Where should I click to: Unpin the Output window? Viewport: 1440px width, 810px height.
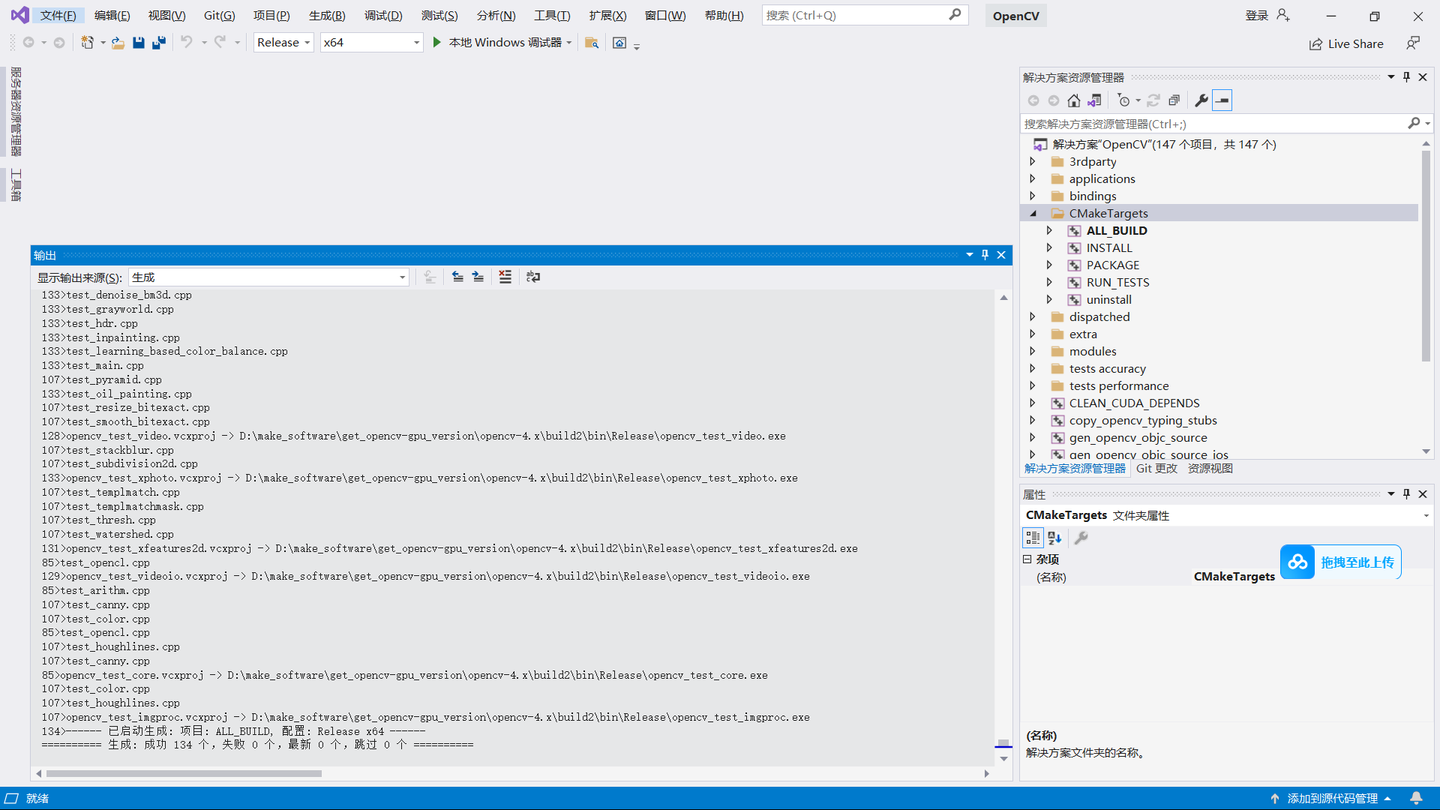[984, 254]
